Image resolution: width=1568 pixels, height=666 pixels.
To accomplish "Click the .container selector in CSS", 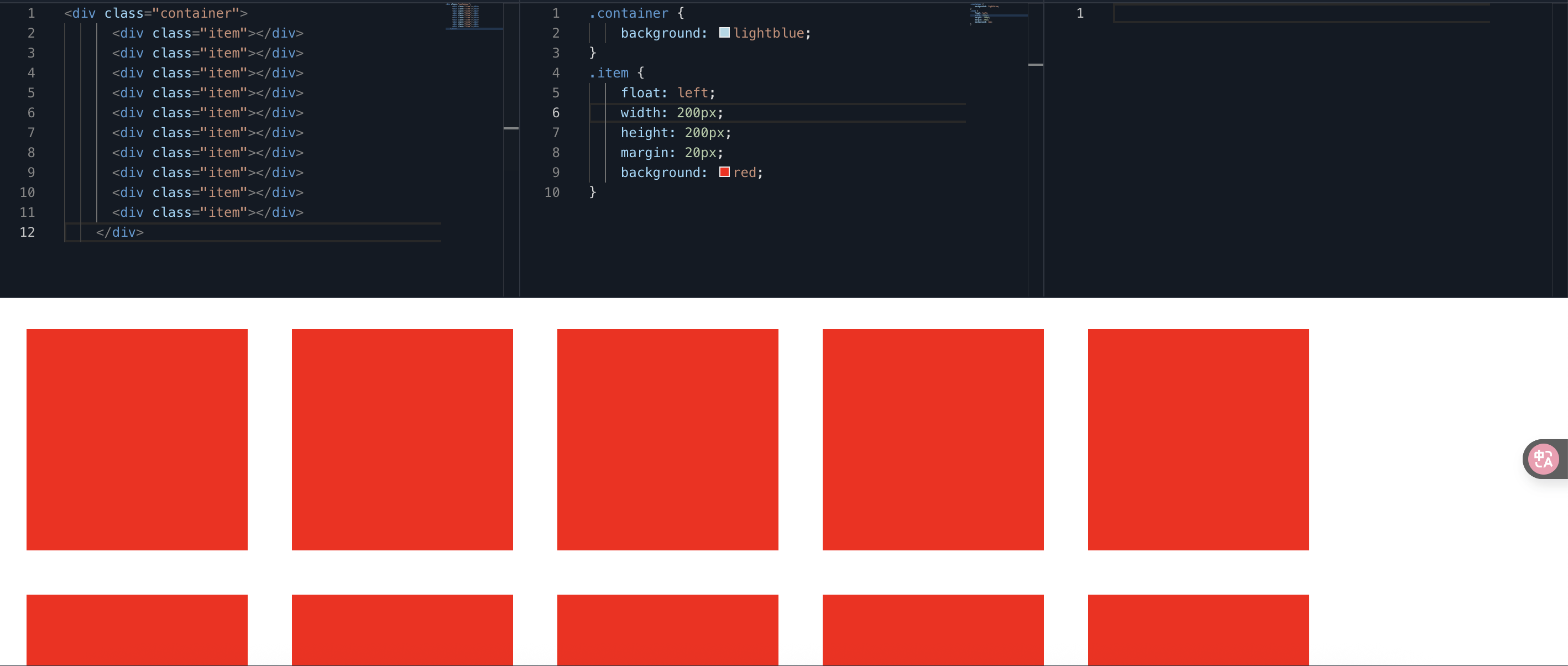I will [628, 13].
